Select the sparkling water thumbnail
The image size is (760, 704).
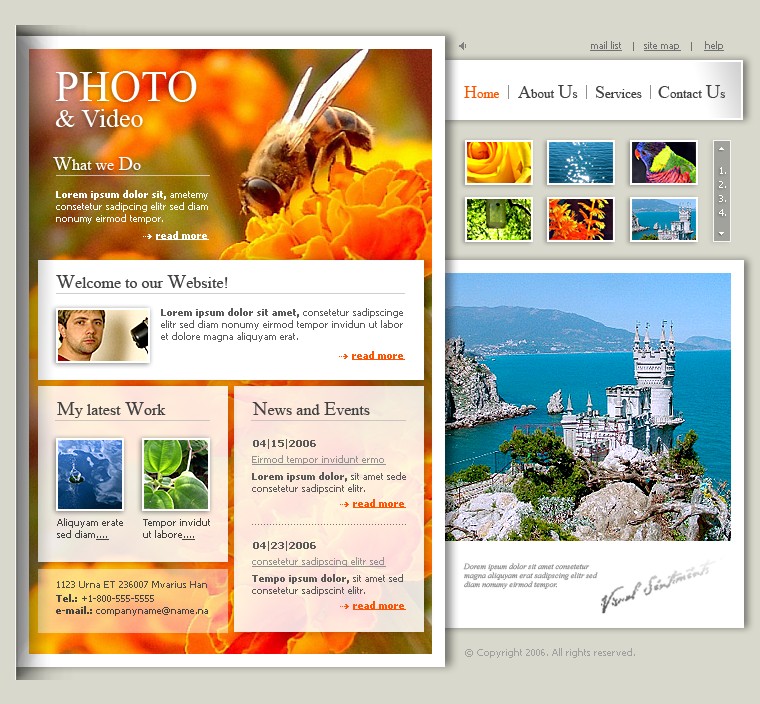coord(581,162)
